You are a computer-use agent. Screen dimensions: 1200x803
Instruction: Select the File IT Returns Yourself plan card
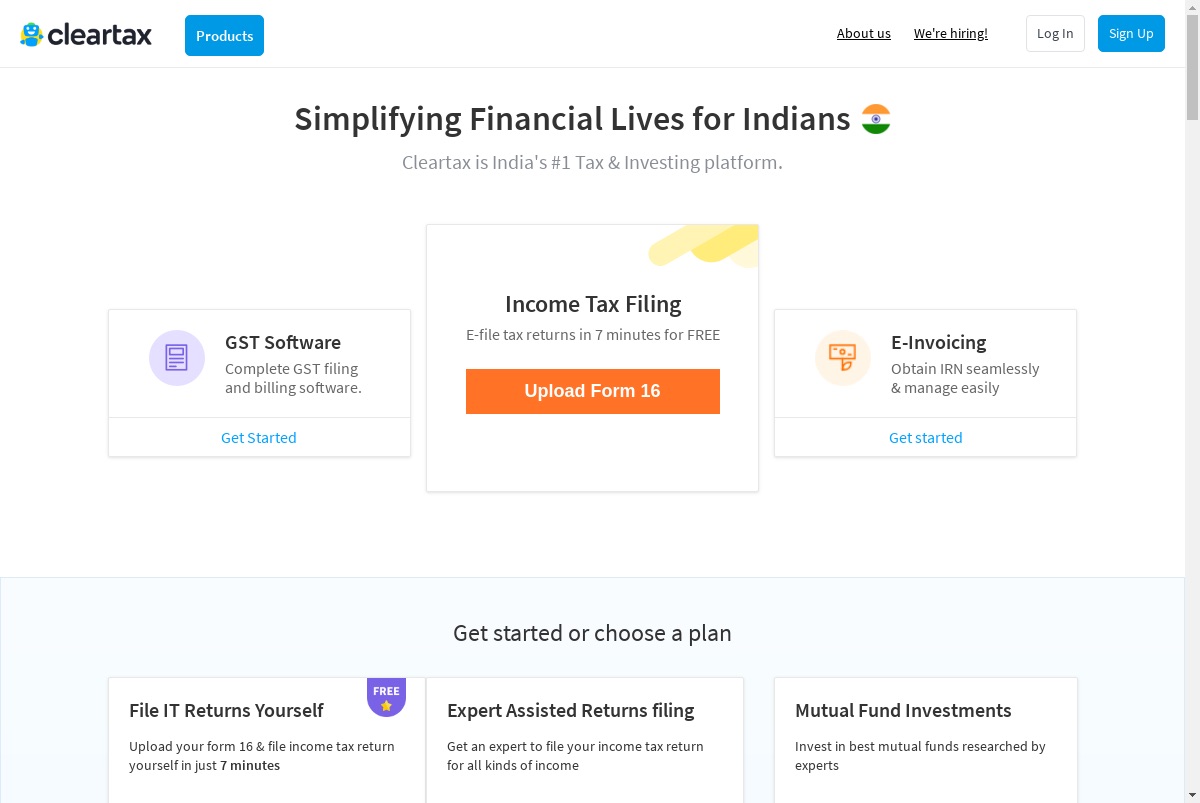coord(267,740)
